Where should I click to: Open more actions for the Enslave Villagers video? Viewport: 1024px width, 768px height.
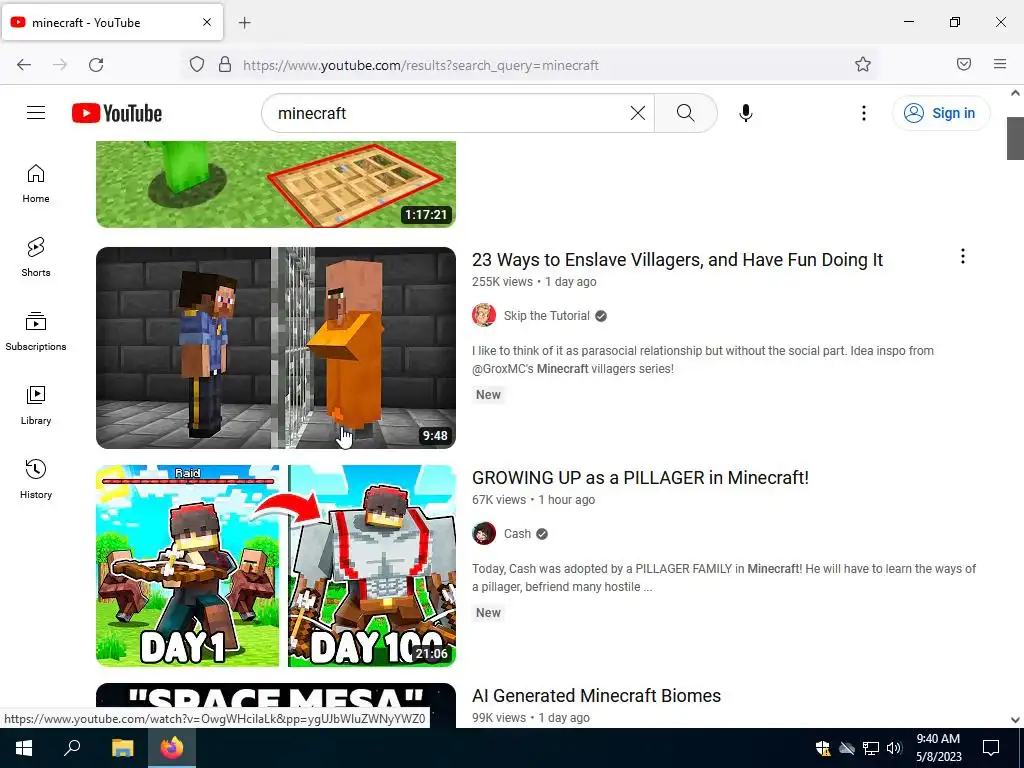(963, 257)
